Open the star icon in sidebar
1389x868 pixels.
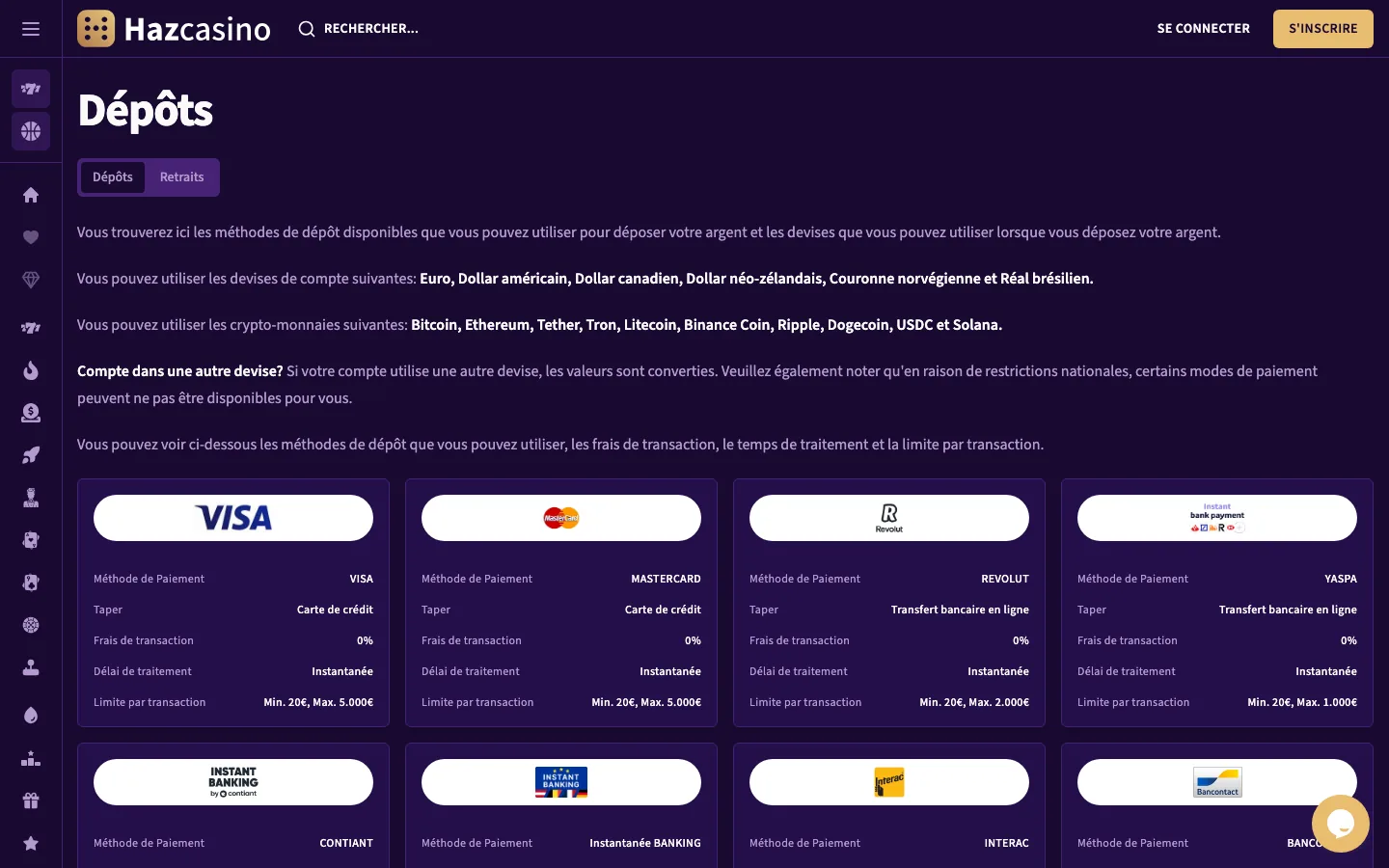coord(31,843)
